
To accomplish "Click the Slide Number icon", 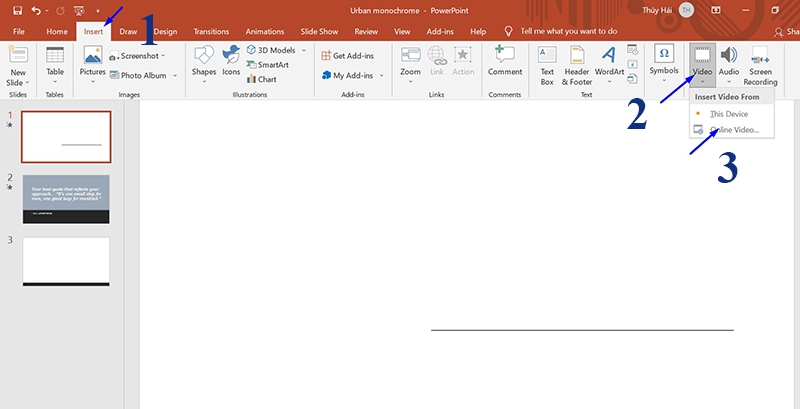I will click(633, 64).
